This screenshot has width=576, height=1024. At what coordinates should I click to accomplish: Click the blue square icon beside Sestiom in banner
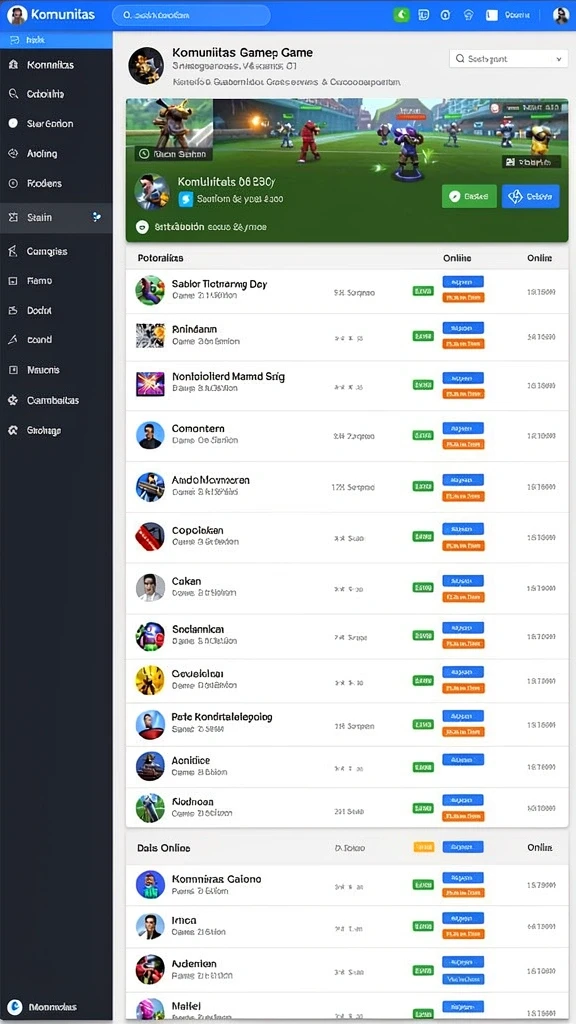click(185, 199)
